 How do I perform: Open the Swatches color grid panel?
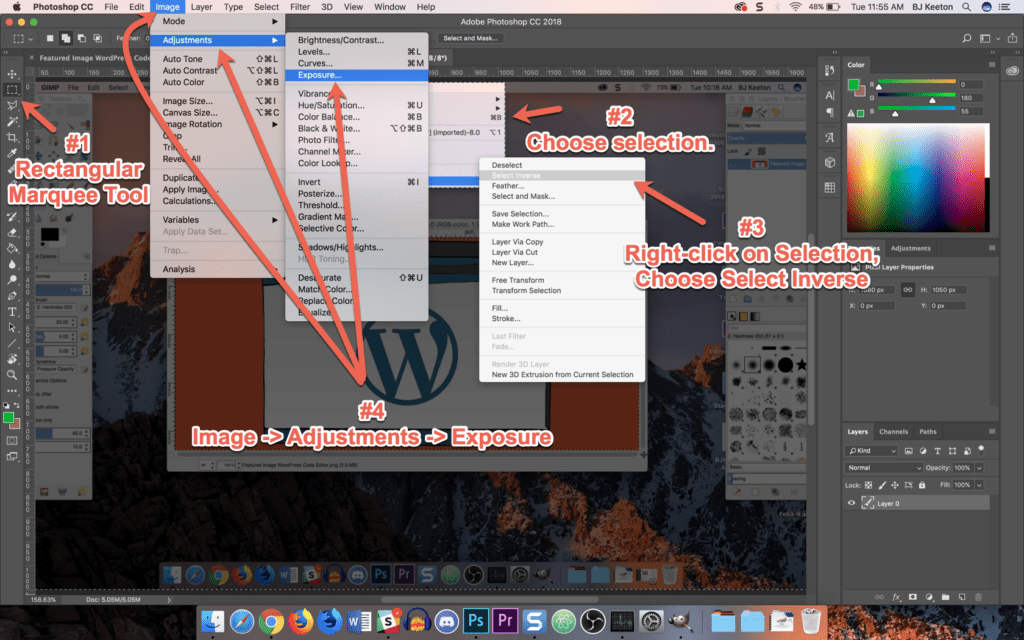pos(829,186)
